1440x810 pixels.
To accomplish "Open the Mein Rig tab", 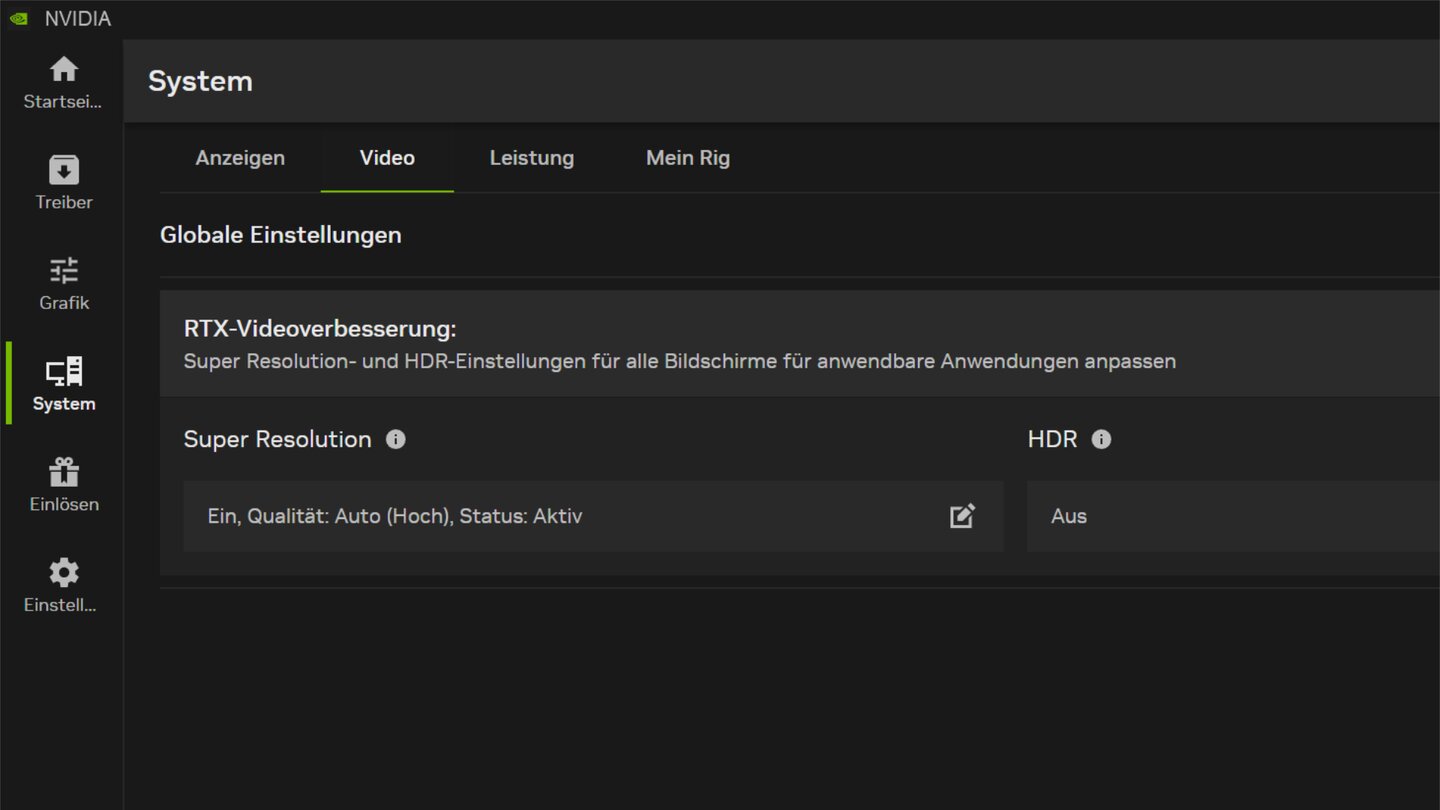I will (x=688, y=158).
